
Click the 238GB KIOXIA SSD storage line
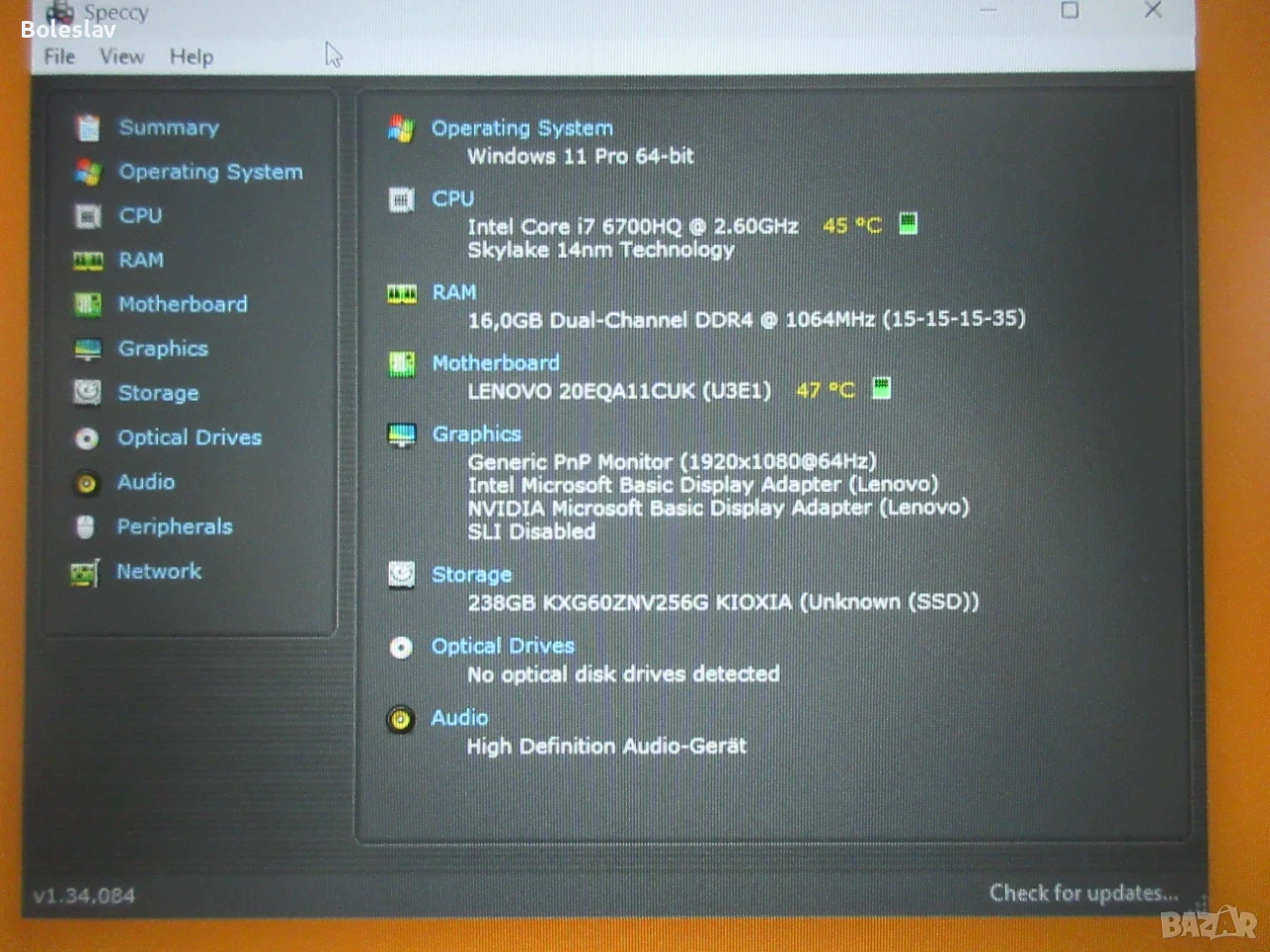coord(723,602)
